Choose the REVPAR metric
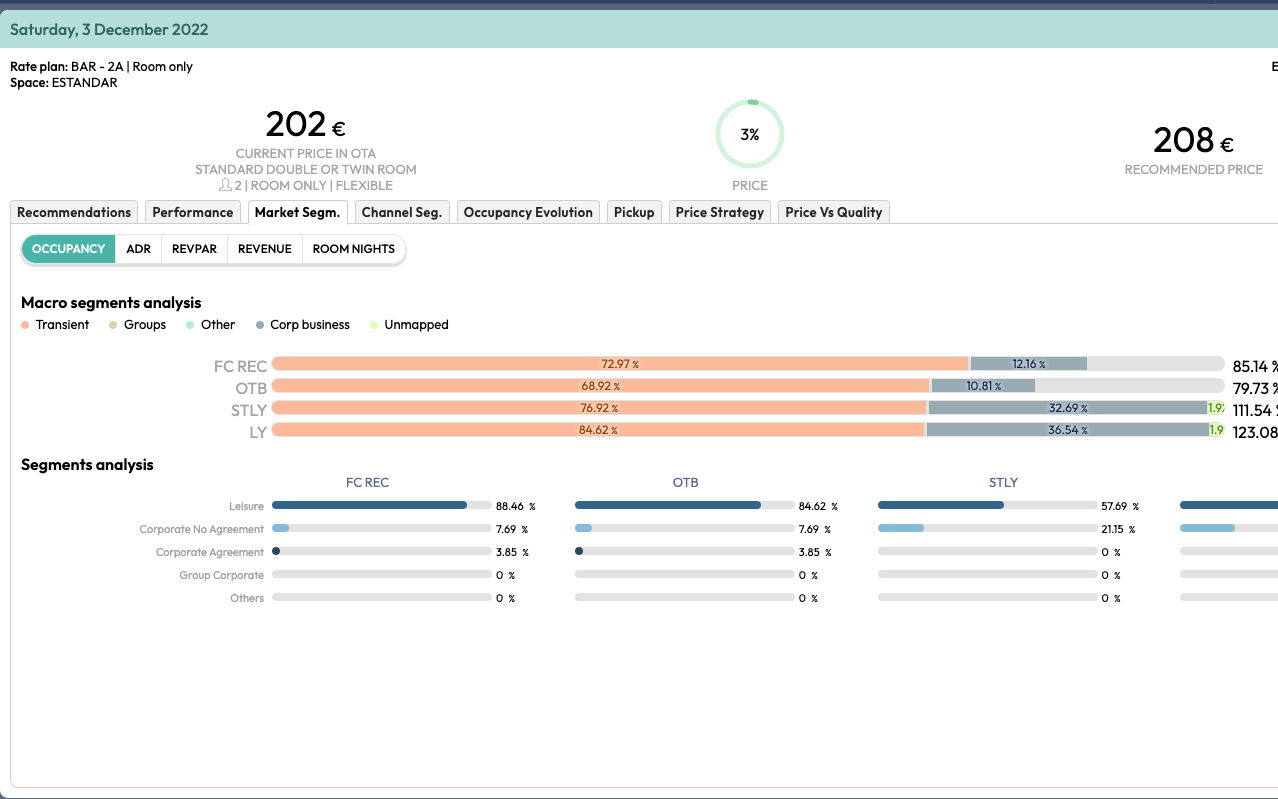The height and width of the screenshot is (799, 1278). coord(194,249)
